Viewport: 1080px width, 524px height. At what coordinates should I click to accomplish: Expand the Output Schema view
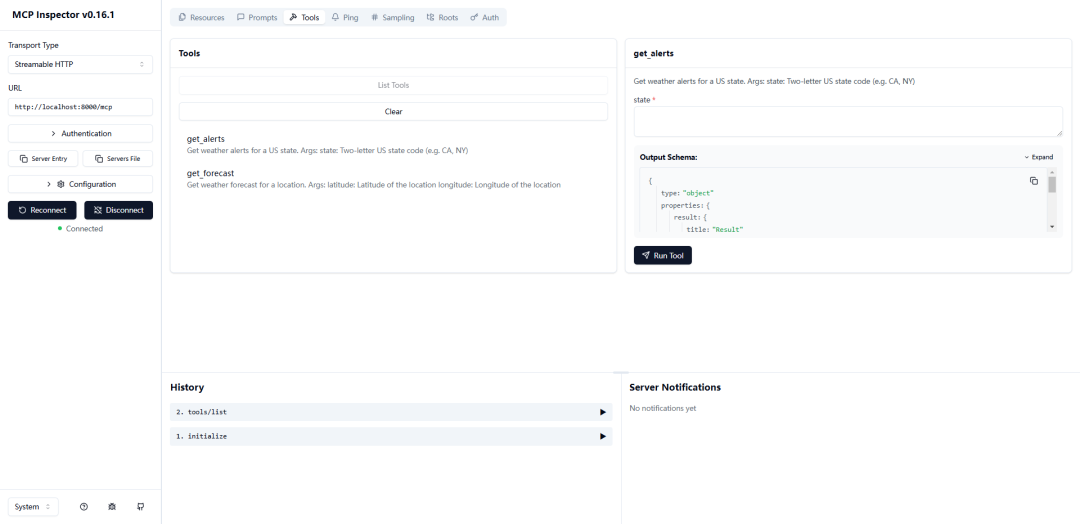click(x=1039, y=157)
